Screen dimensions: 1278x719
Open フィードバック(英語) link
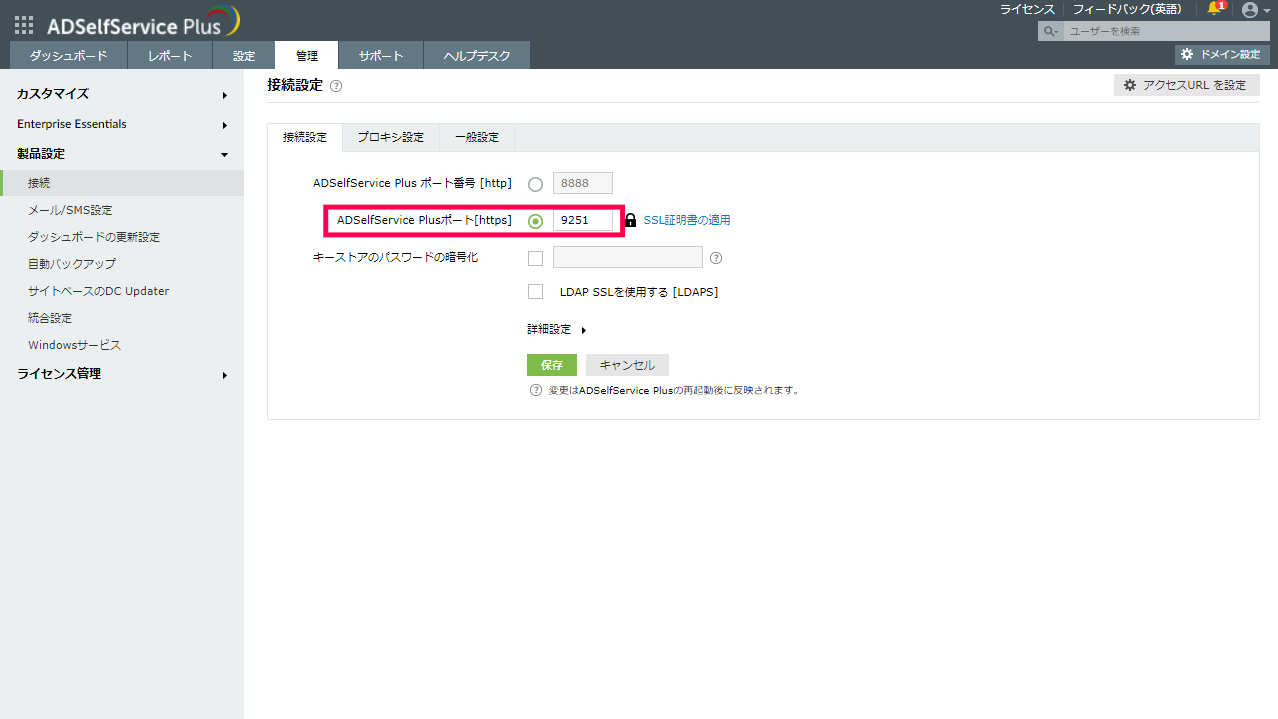pyautogui.click(x=1127, y=9)
